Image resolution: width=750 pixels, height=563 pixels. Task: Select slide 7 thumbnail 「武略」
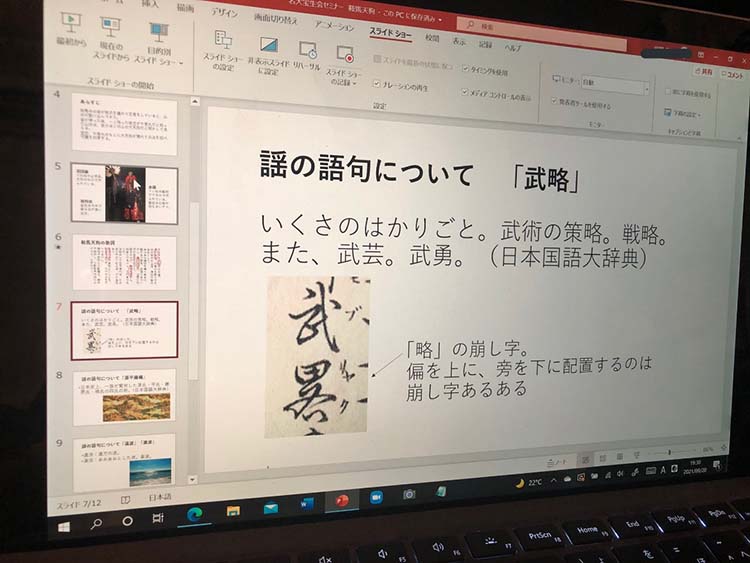click(x=124, y=331)
